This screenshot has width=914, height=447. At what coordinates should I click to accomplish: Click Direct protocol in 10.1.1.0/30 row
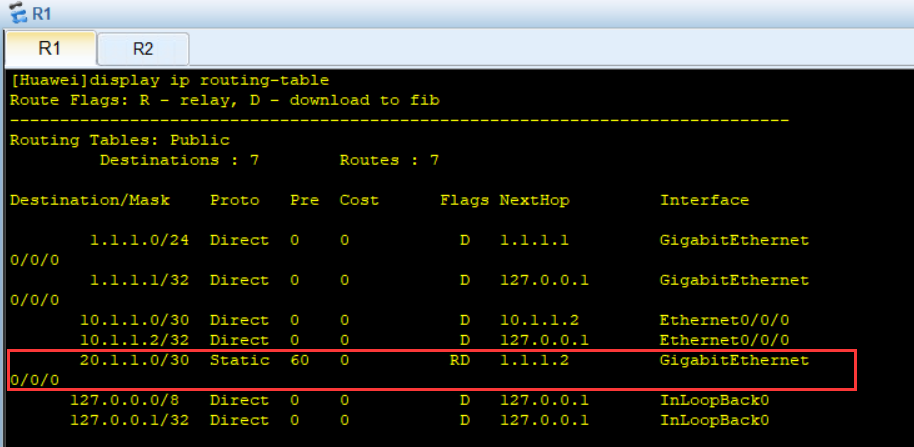[240, 321]
